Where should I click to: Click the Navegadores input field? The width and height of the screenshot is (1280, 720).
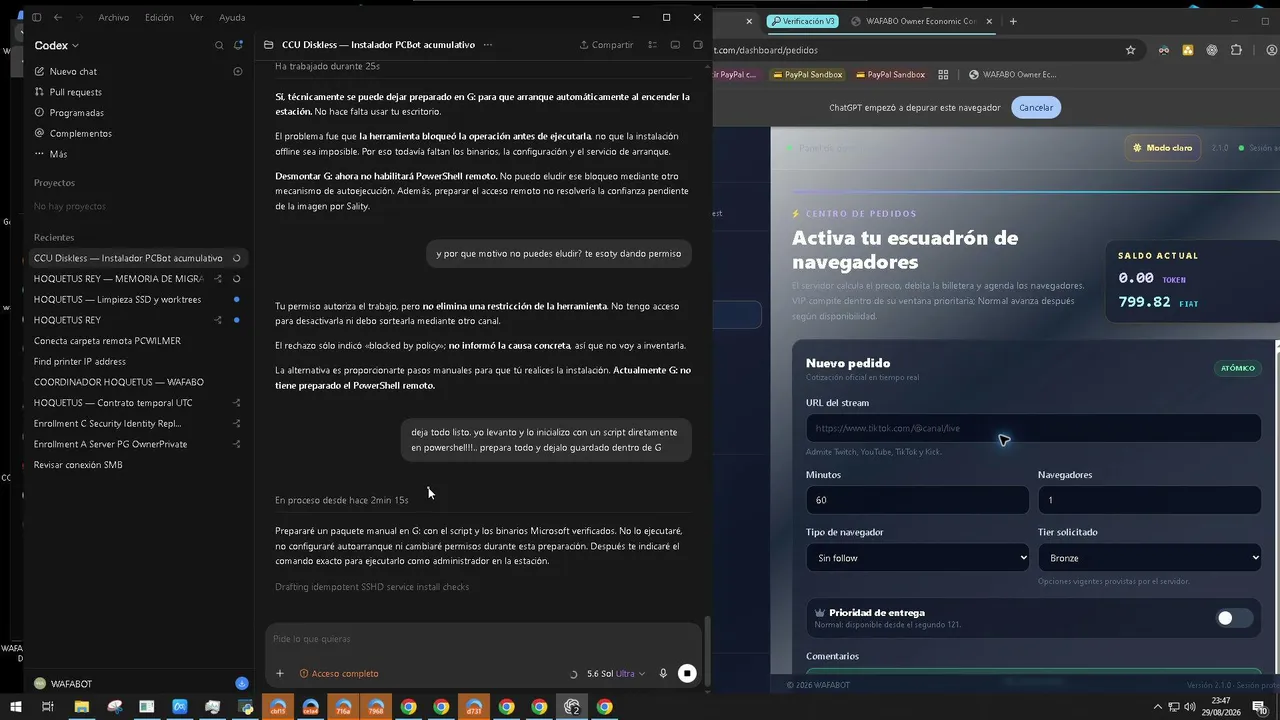click(x=1149, y=500)
